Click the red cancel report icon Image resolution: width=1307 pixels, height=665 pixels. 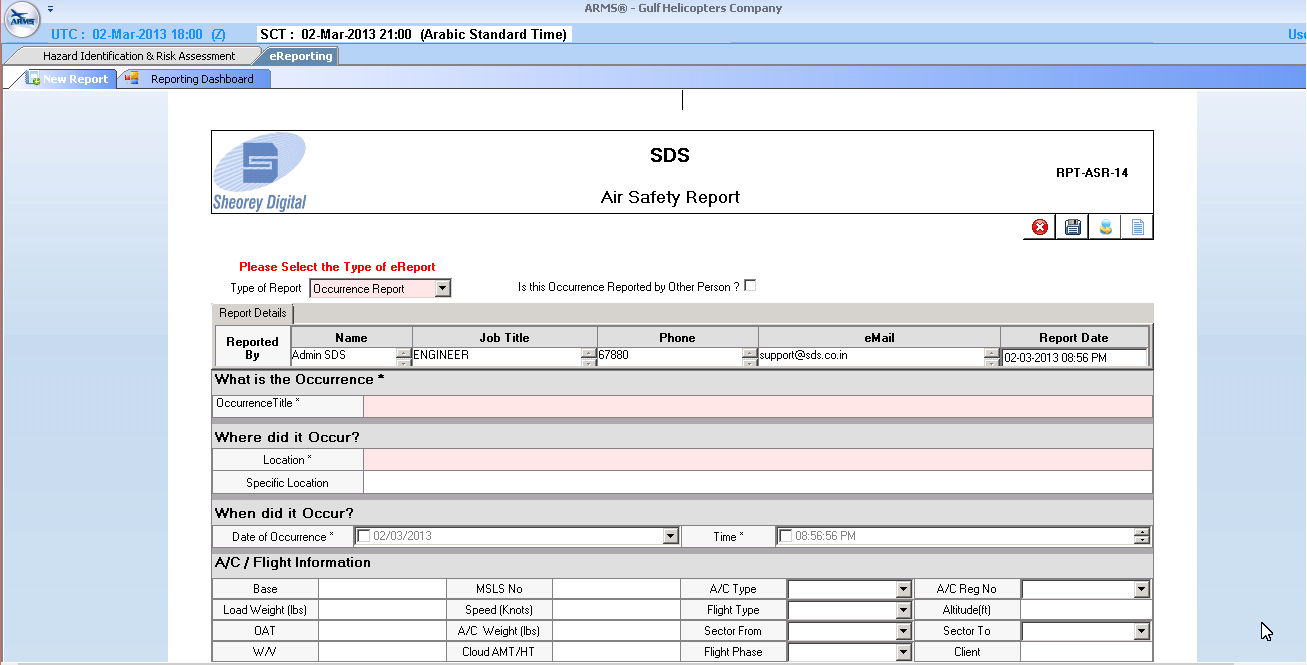click(x=1040, y=228)
